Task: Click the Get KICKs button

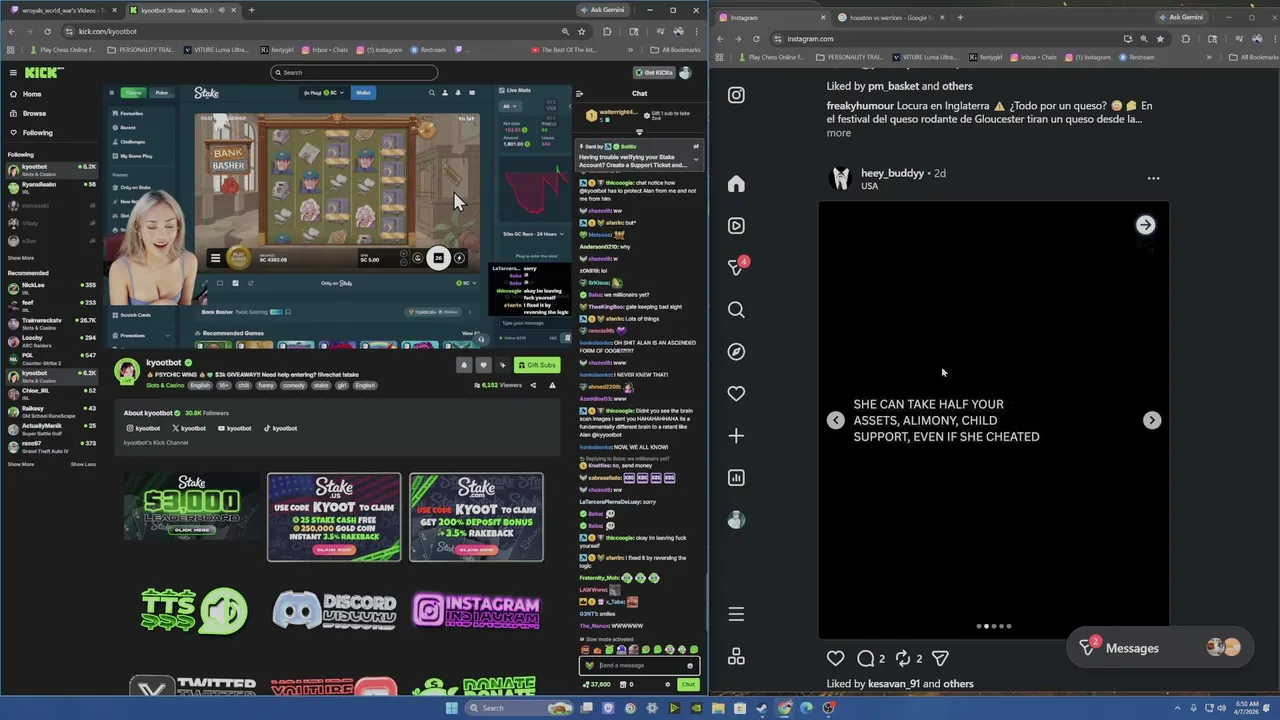Action: [653, 73]
